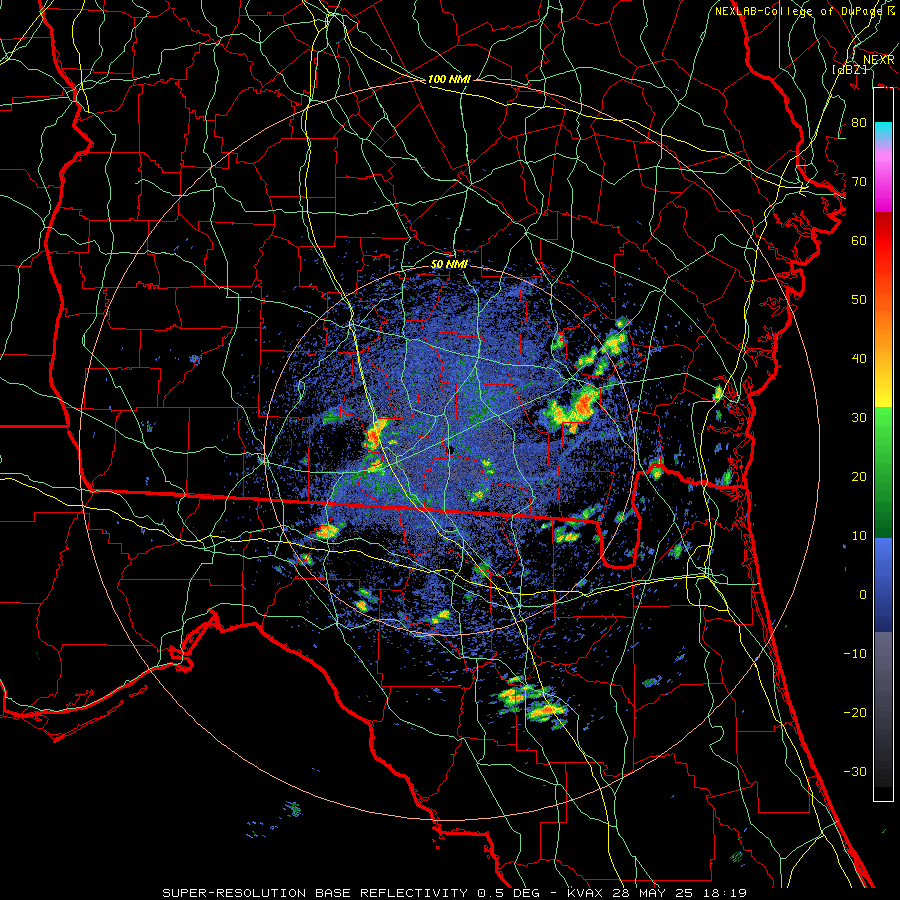Click the 50 value on the dBZ scale
This screenshot has width=900, height=900.
click(859, 300)
